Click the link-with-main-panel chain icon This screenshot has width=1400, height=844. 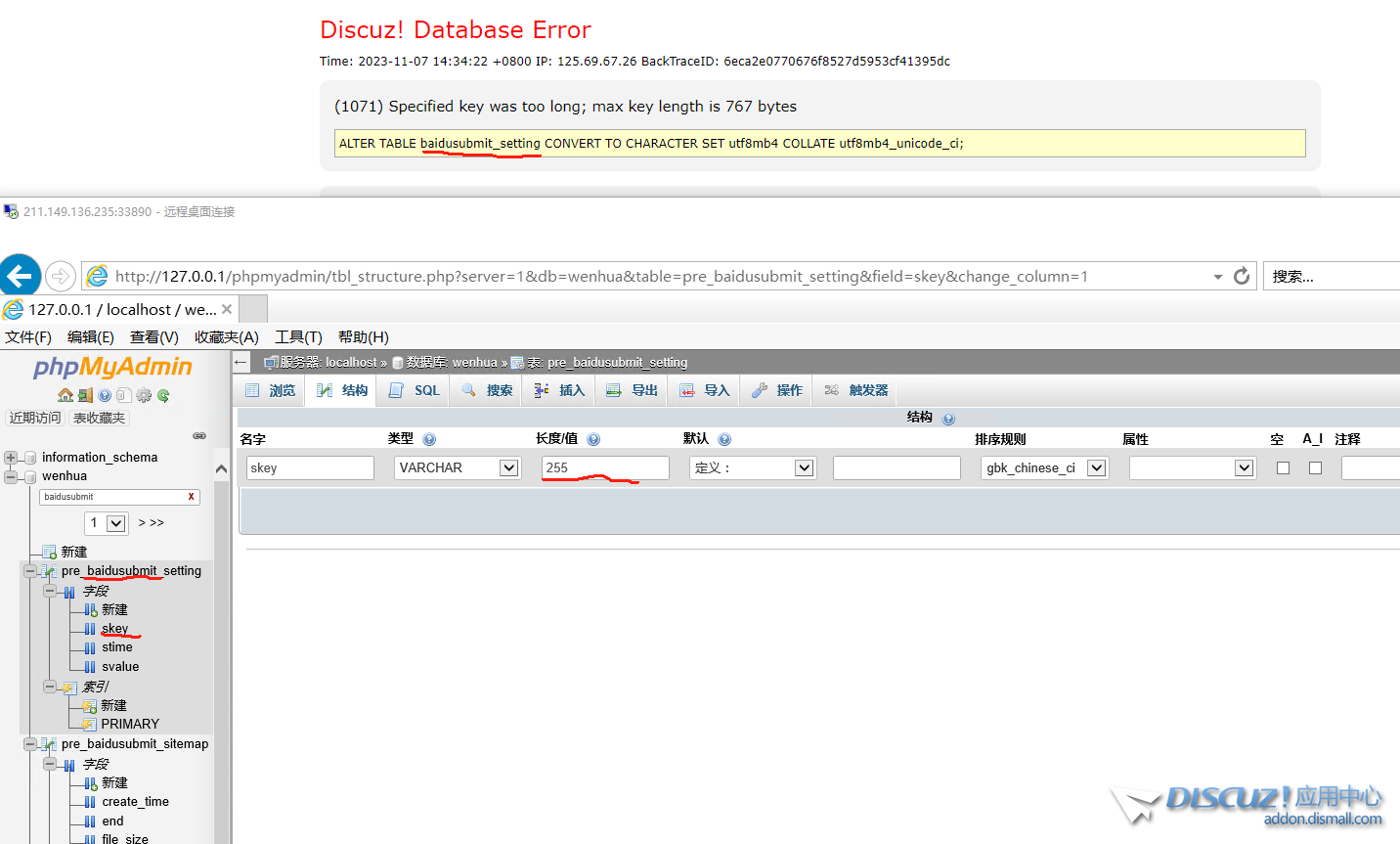point(199,436)
